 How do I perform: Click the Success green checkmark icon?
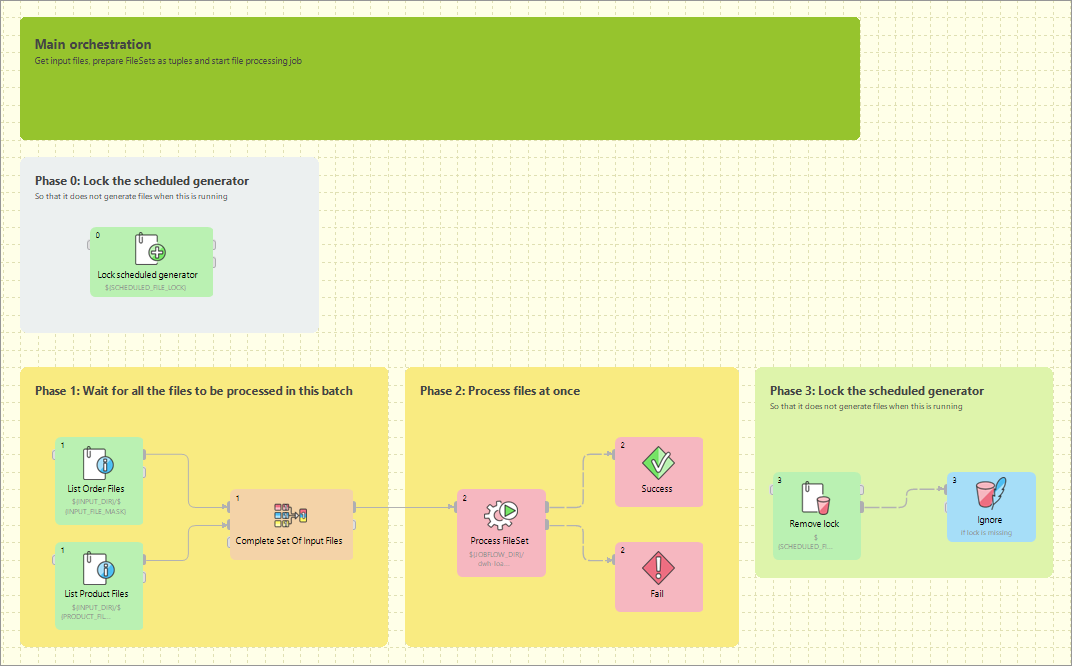(658, 462)
